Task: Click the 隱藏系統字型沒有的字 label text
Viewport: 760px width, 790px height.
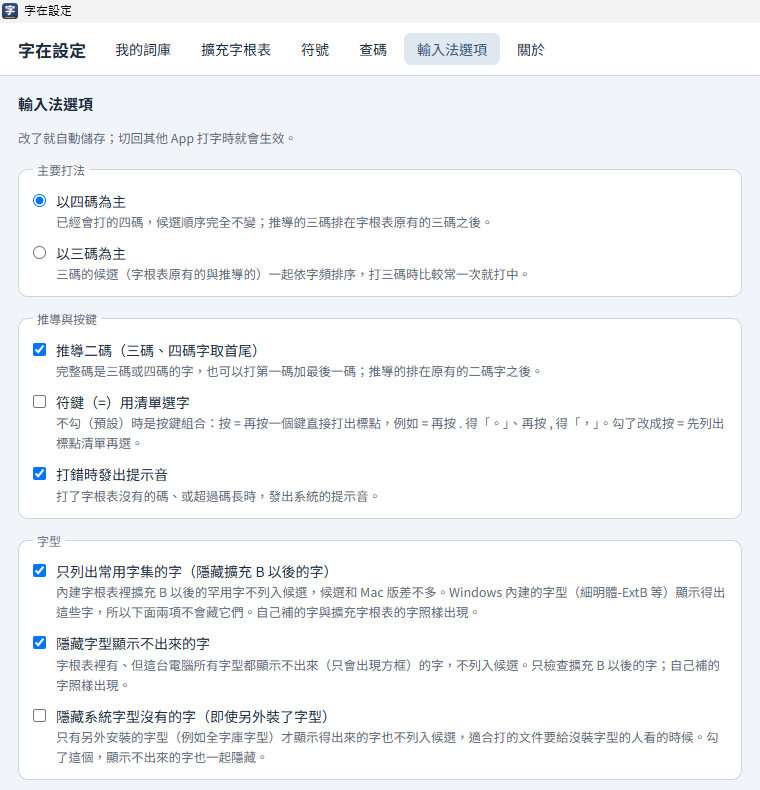Action: coord(194,716)
